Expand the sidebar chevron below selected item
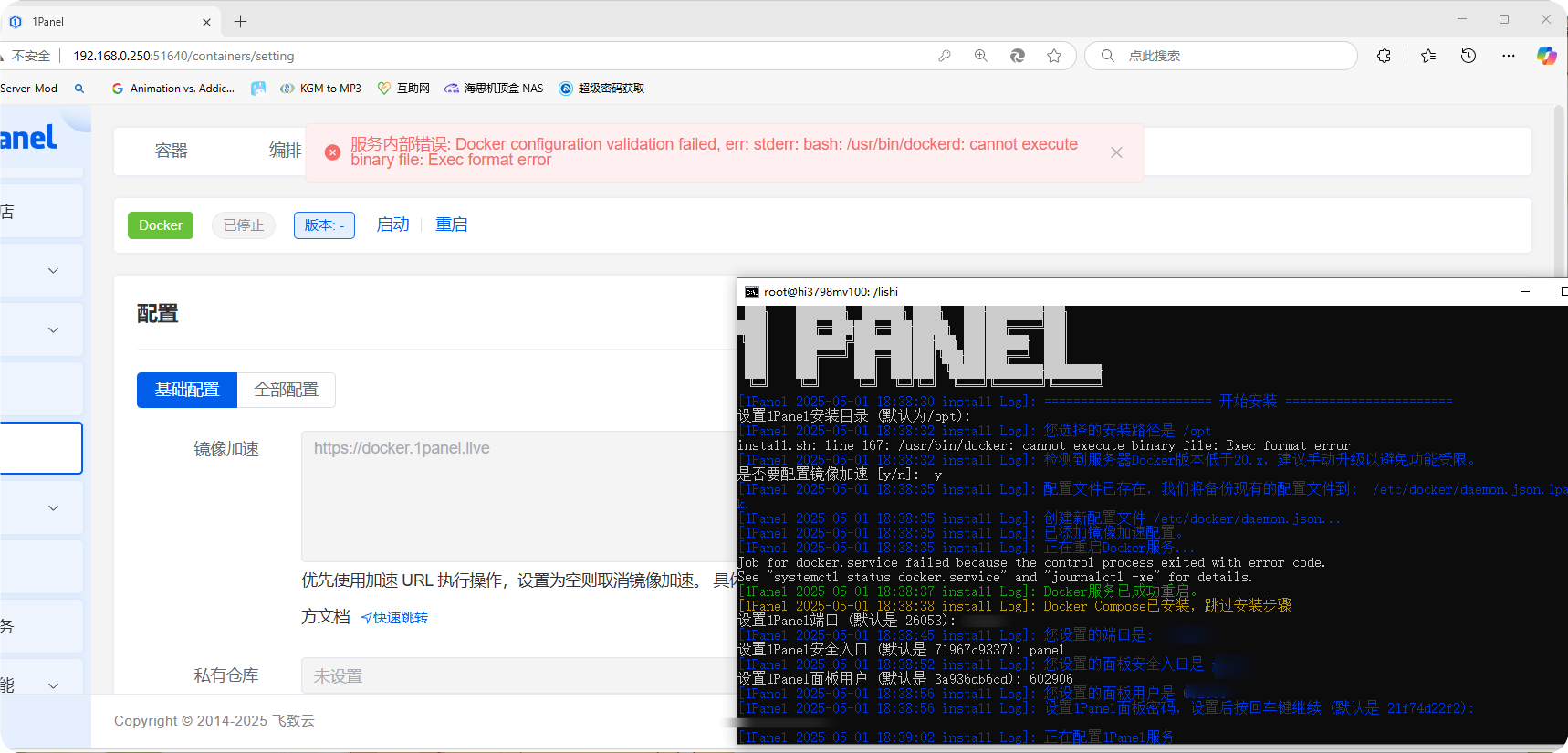 tap(53, 507)
